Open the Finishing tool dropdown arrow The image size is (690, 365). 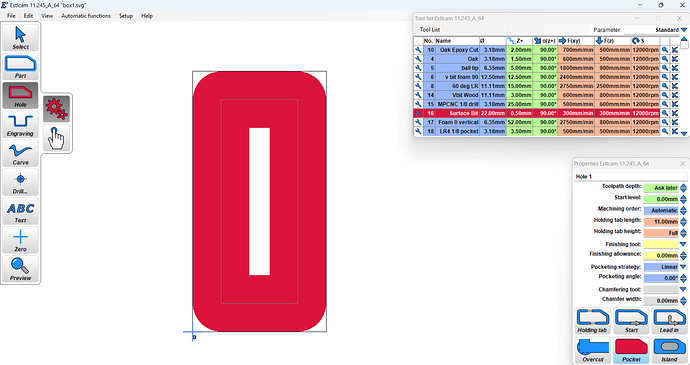pyautogui.click(x=683, y=244)
